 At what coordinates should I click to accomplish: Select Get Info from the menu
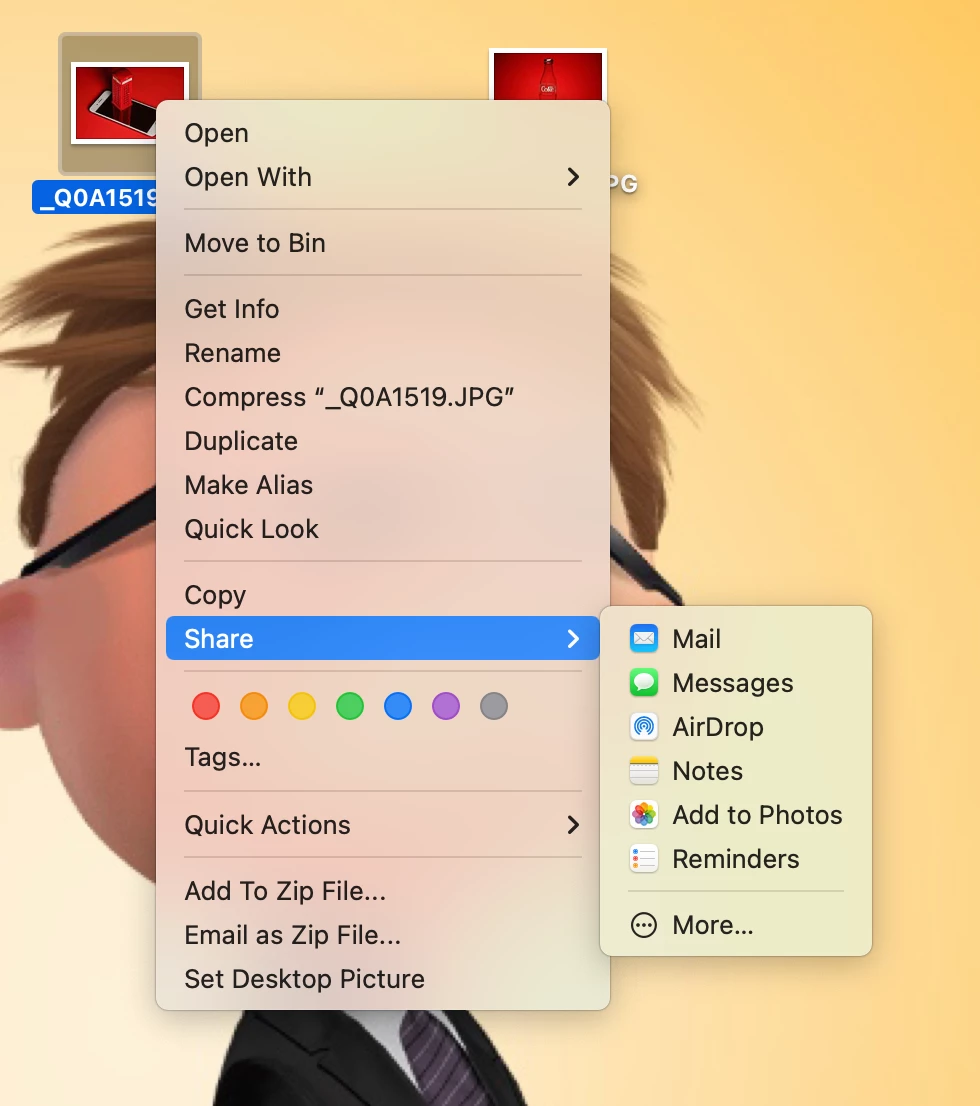point(382,309)
